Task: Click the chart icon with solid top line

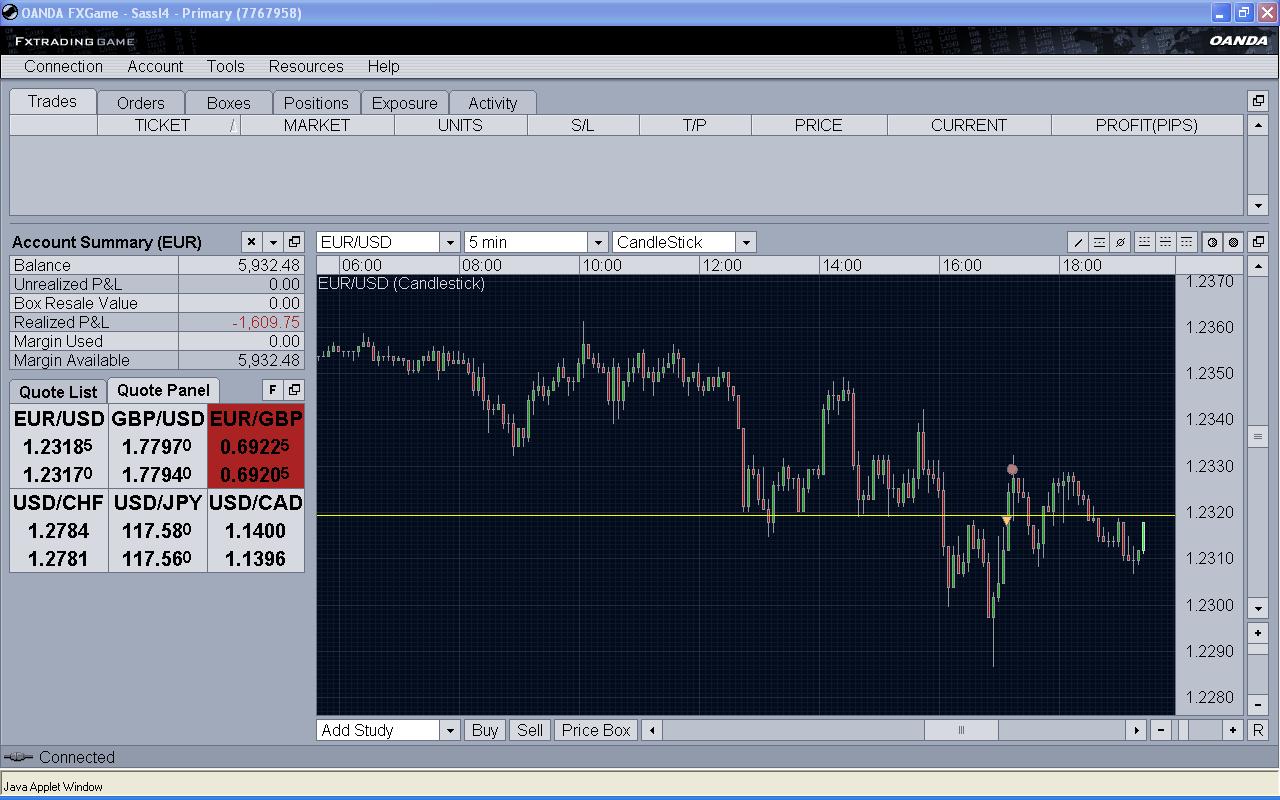Action: coord(1186,242)
